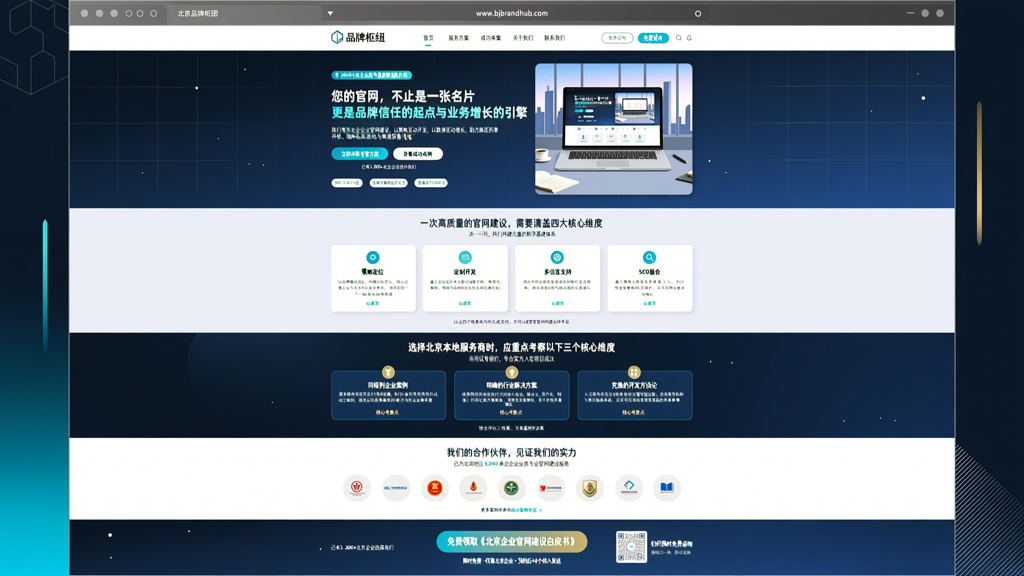The width and height of the screenshot is (1024, 576).
Task: Click the target icon on the first feature card
Action: click(x=373, y=257)
